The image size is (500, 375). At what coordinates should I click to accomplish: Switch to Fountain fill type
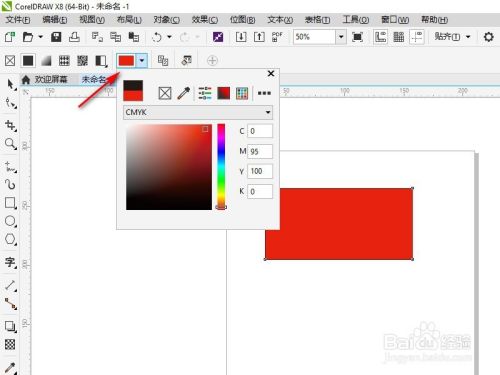pyautogui.click(x=46, y=61)
